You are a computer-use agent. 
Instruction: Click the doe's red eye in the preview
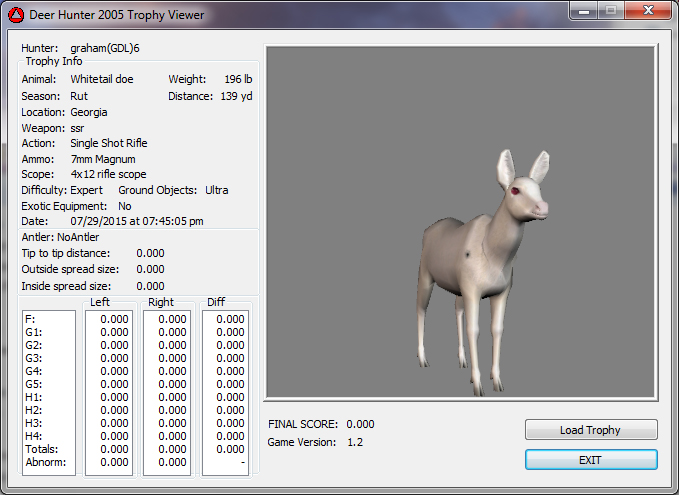[516, 191]
